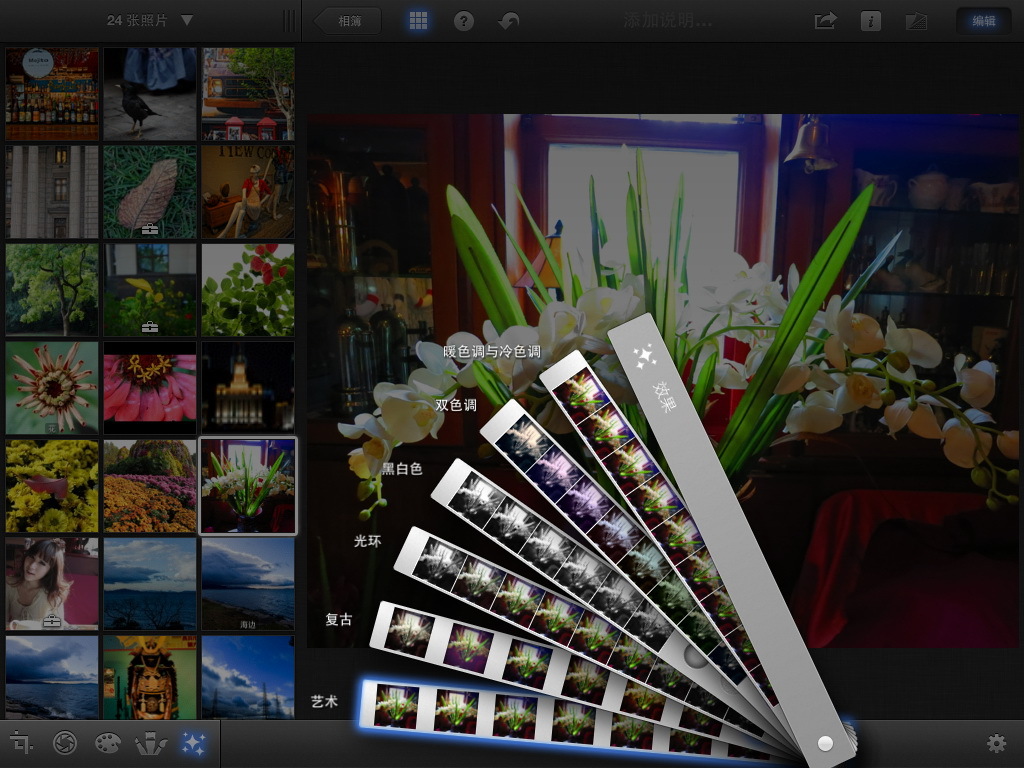Apply the first 艺术 effect frame

[395, 707]
